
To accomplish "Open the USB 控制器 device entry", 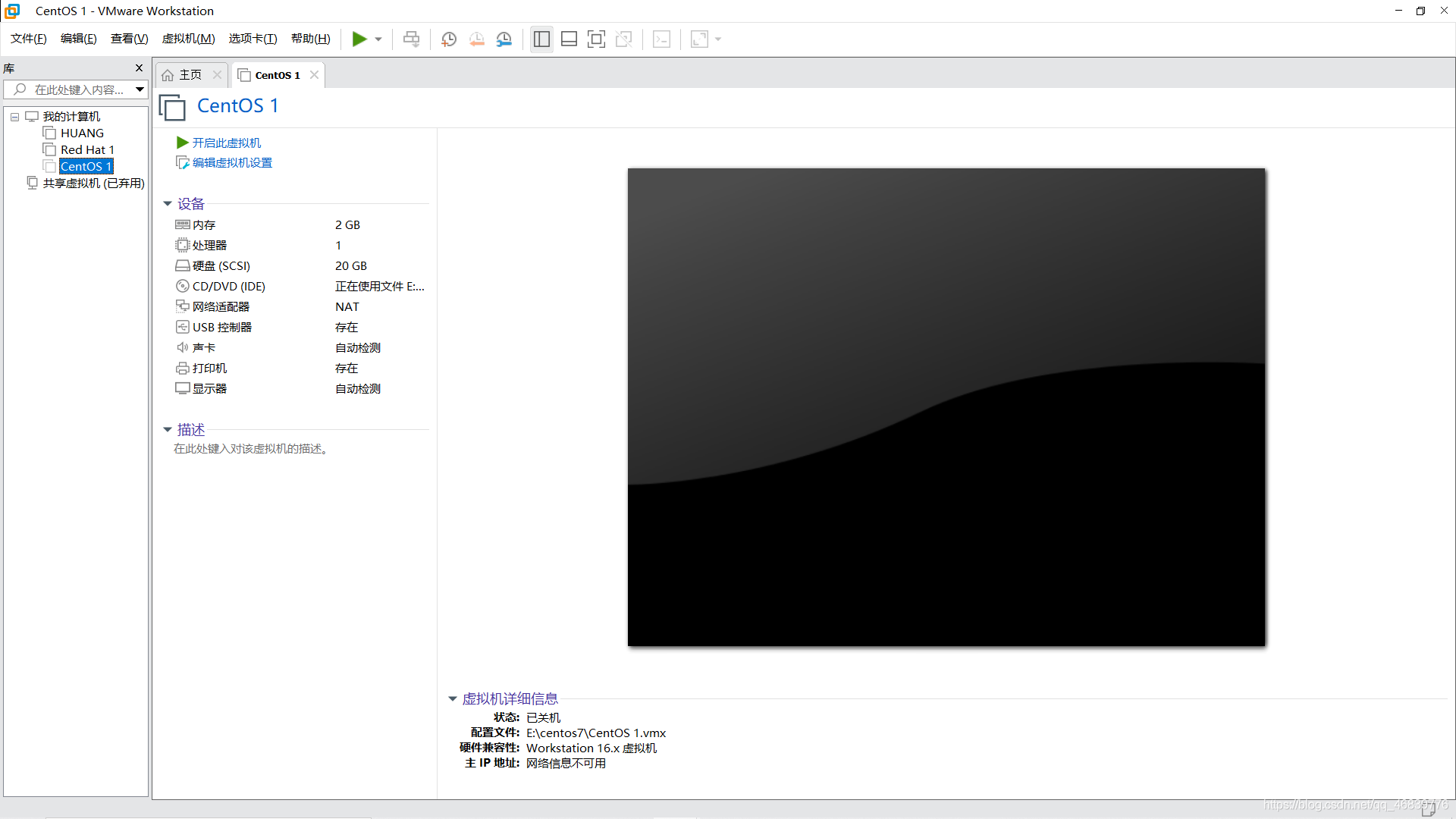I will 213,328.
